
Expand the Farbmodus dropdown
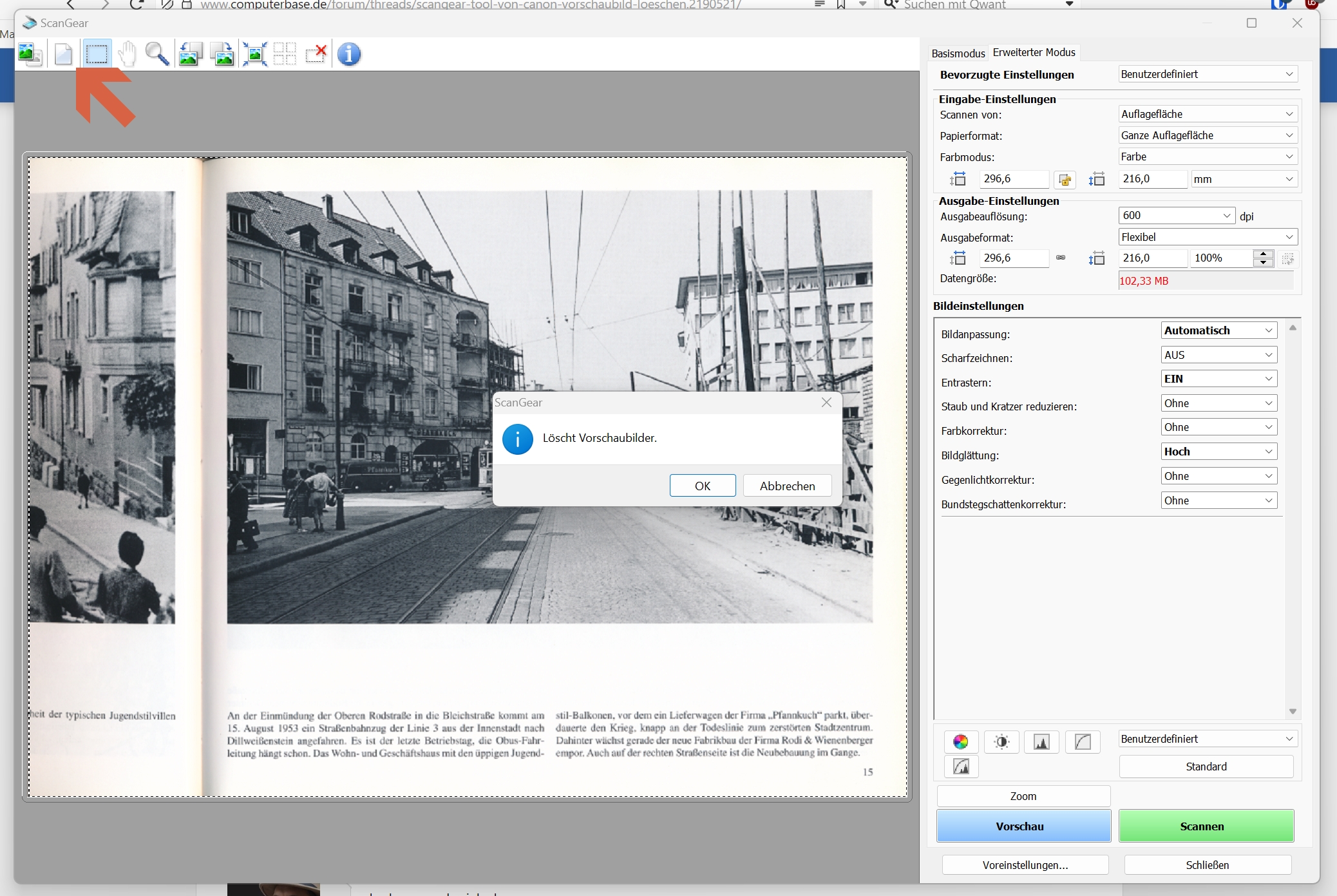(x=1208, y=157)
